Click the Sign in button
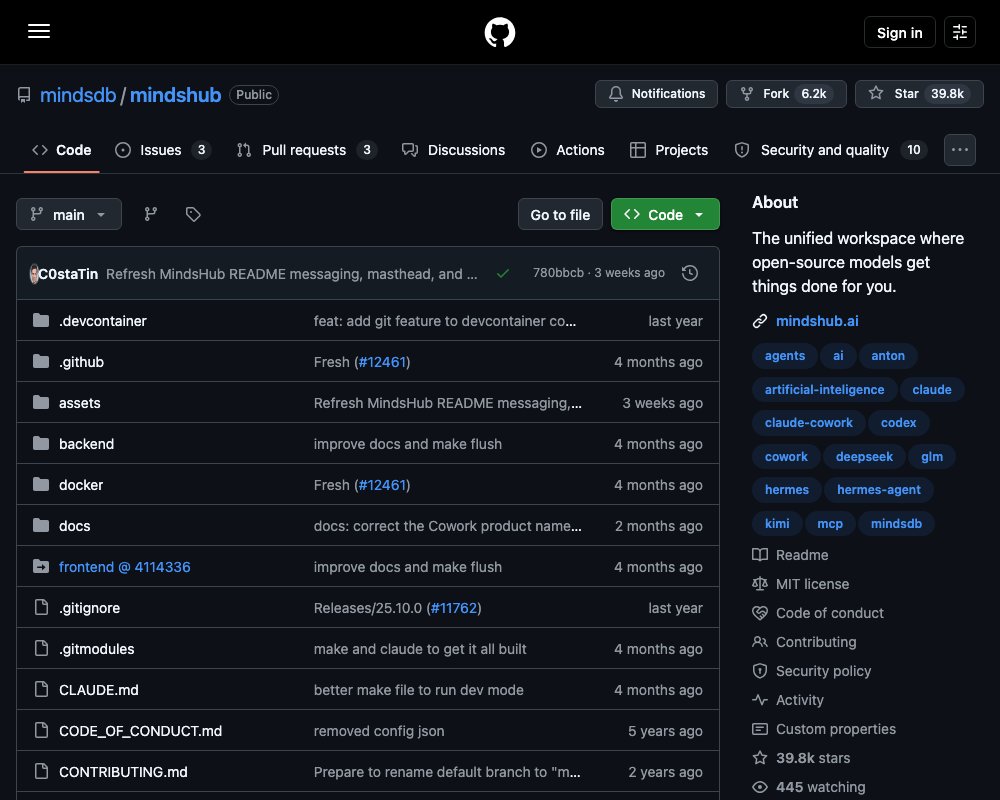Screen dimensions: 1000x800 pos(899,33)
